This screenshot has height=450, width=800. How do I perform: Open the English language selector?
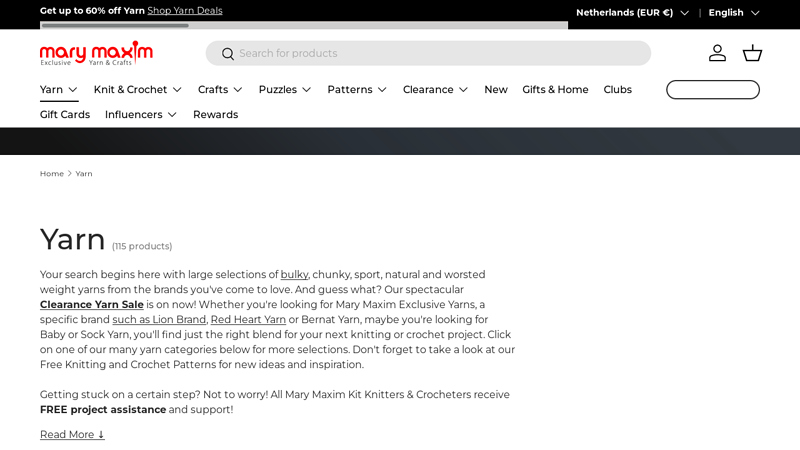(733, 13)
